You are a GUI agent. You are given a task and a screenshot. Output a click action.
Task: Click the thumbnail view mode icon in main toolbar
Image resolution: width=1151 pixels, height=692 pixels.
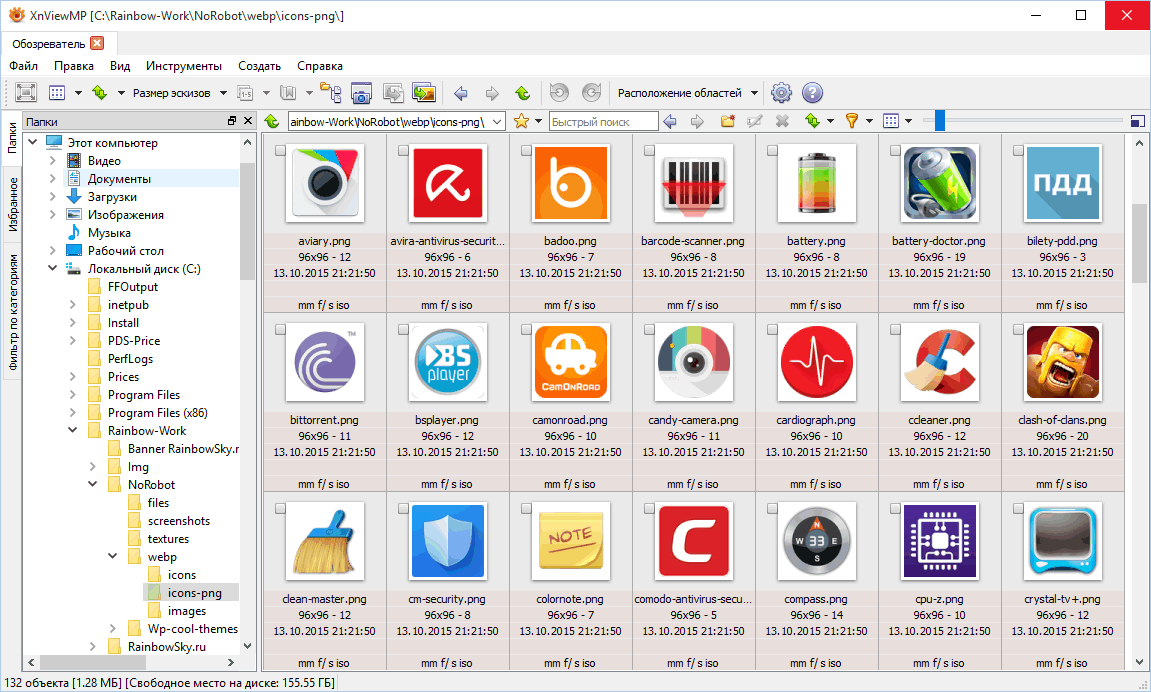click(57, 93)
